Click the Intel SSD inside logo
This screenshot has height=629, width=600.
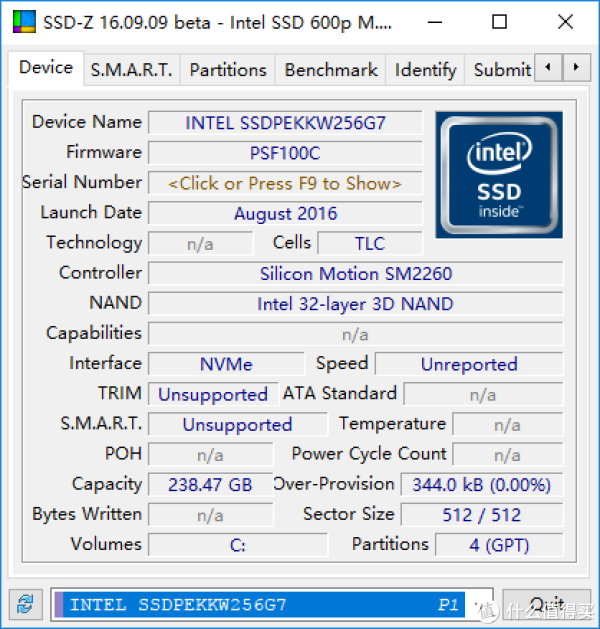[x=499, y=175]
